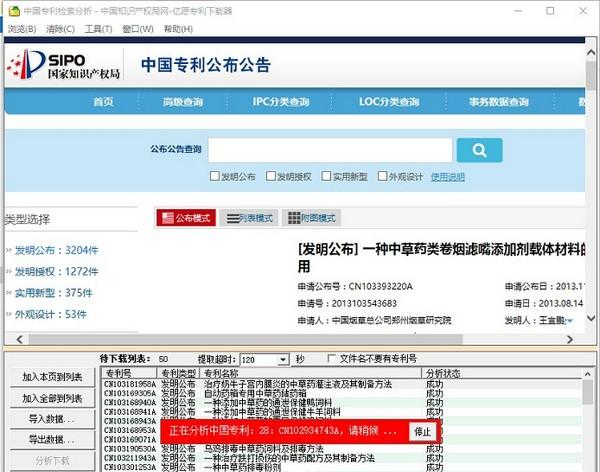
Task: Switch to 附图模式 thumbnail view
Action: (x=311, y=218)
